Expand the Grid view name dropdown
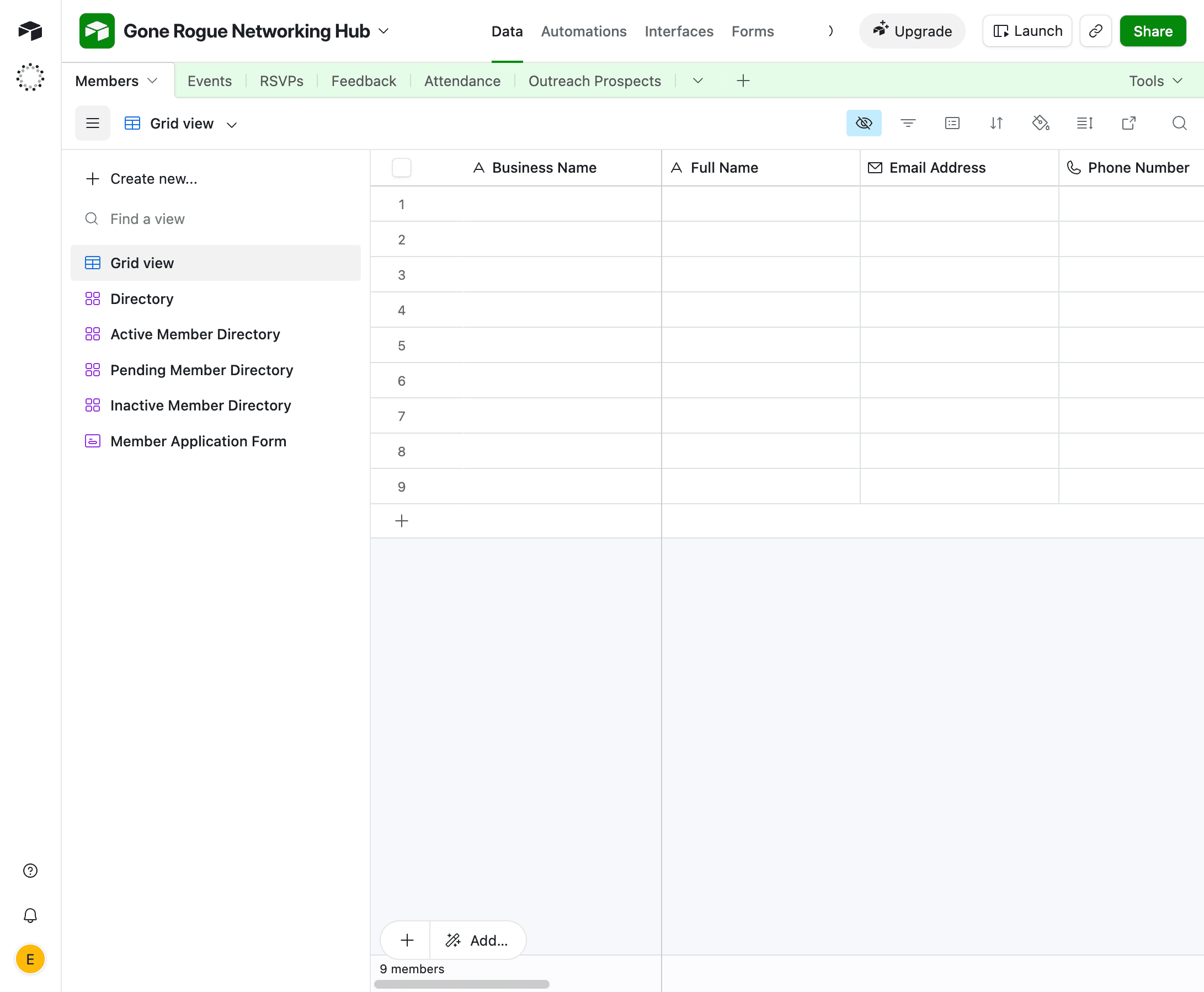1204x992 pixels. click(x=232, y=125)
